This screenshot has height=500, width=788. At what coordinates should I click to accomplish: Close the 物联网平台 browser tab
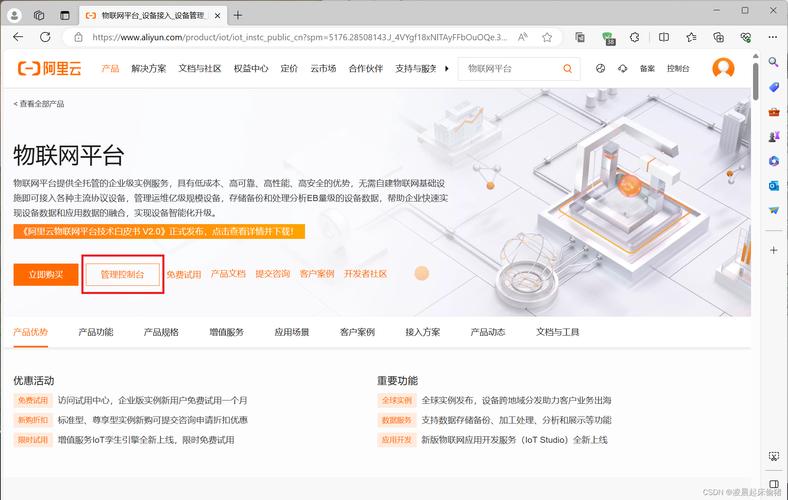click(x=217, y=16)
